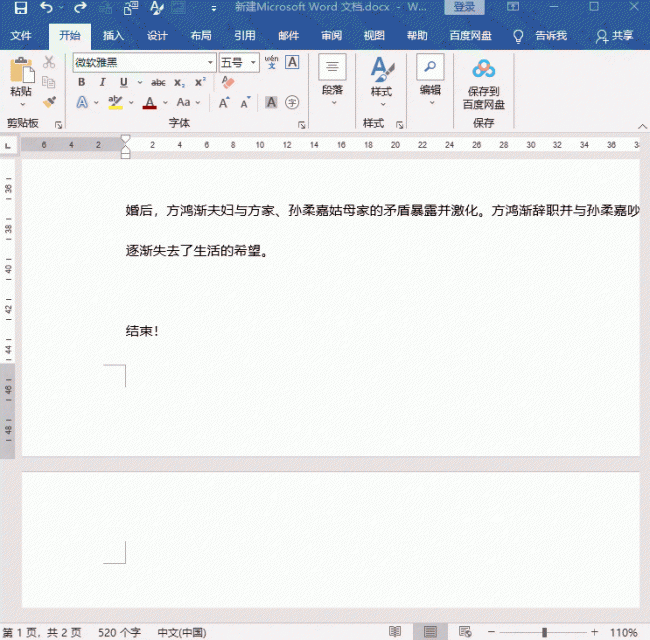The image size is (650, 640).
Task: Redo the last action
Action: click(80, 7)
